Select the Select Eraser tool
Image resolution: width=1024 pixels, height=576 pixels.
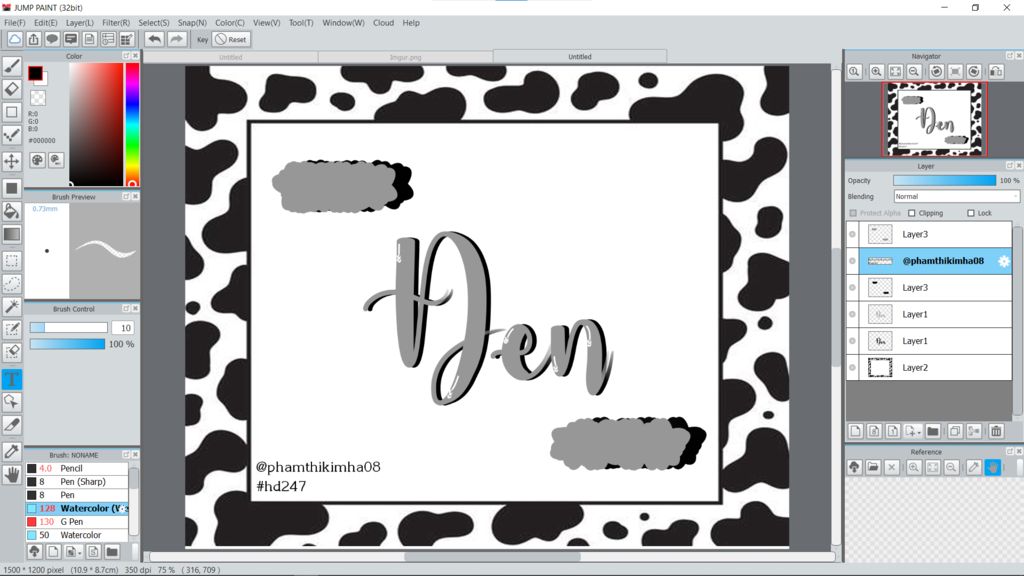[12, 352]
